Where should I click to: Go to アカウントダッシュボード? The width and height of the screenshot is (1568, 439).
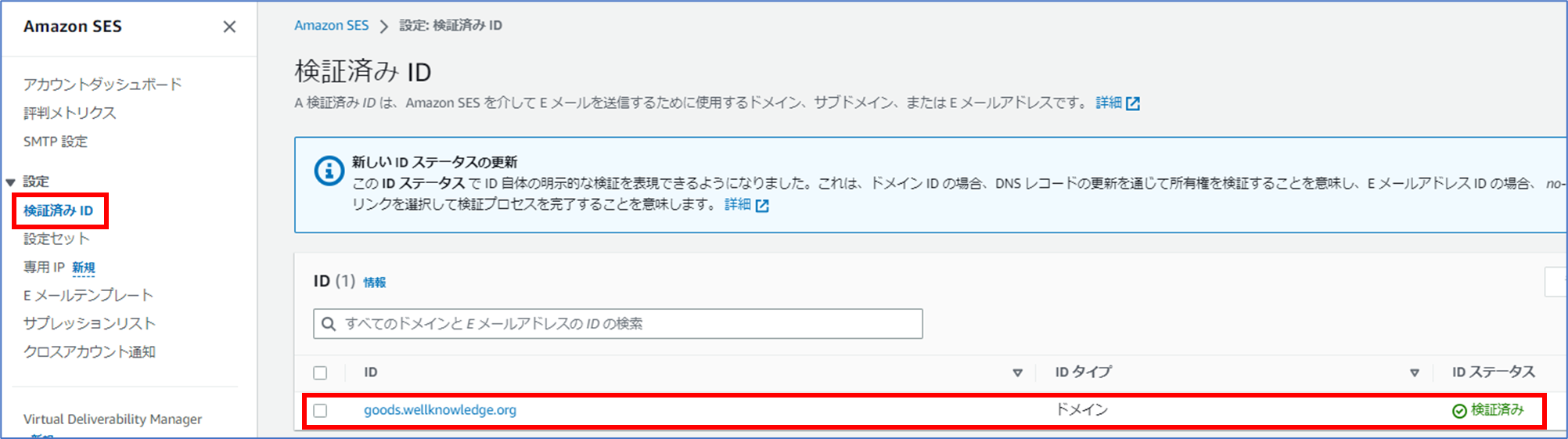click(x=102, y=84)
